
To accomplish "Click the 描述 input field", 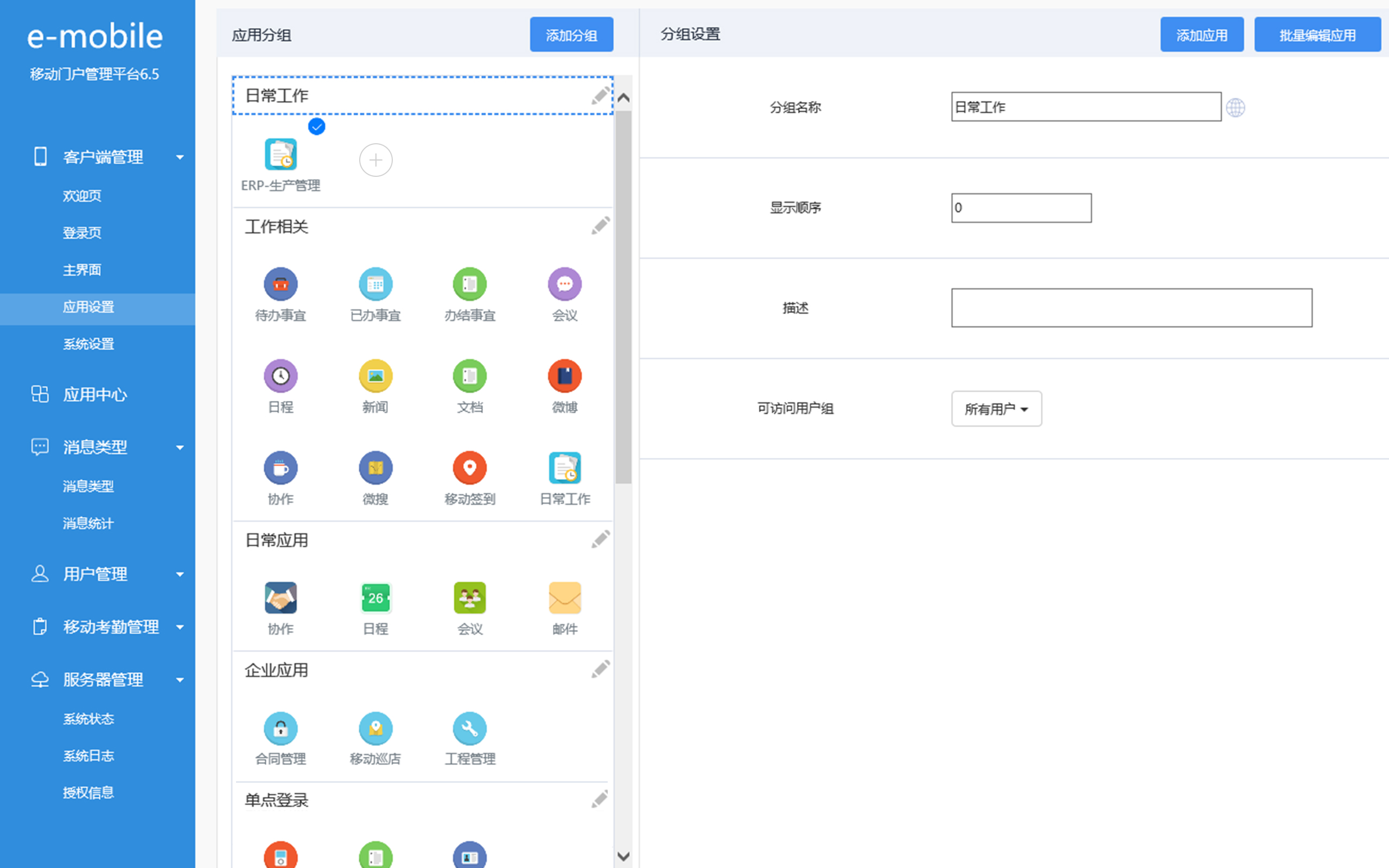I will [1131, 308].
